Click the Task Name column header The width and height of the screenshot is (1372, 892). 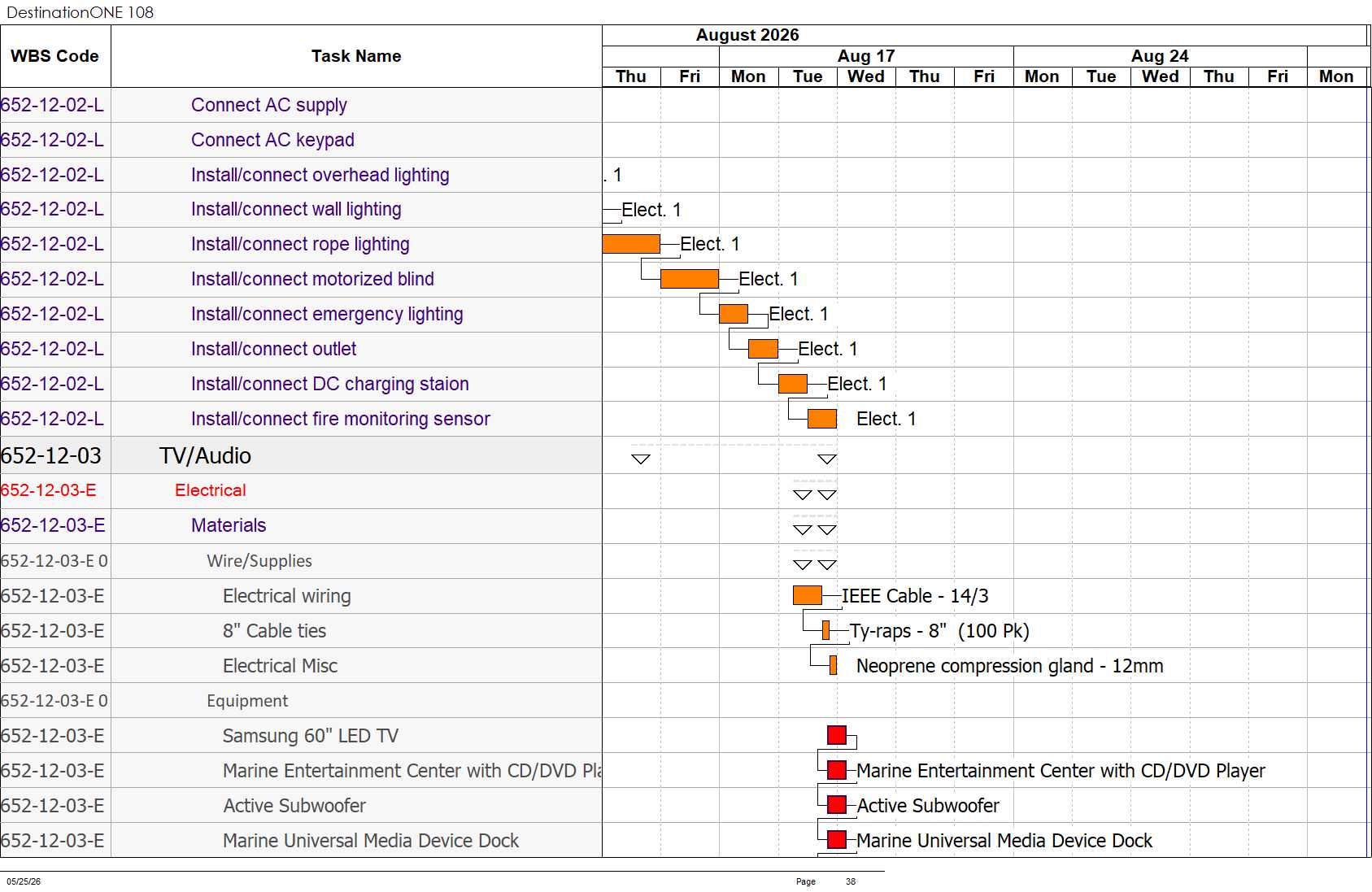tap(356, 56)
